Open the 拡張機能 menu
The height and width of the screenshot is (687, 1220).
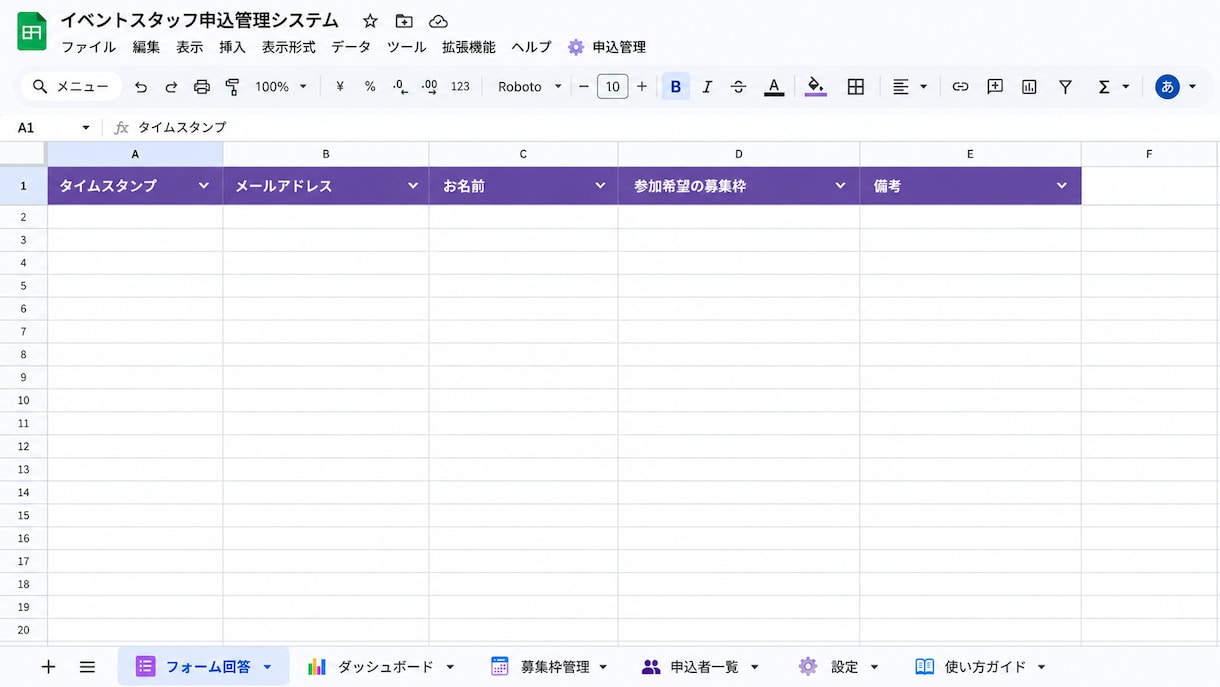[469, 47]
